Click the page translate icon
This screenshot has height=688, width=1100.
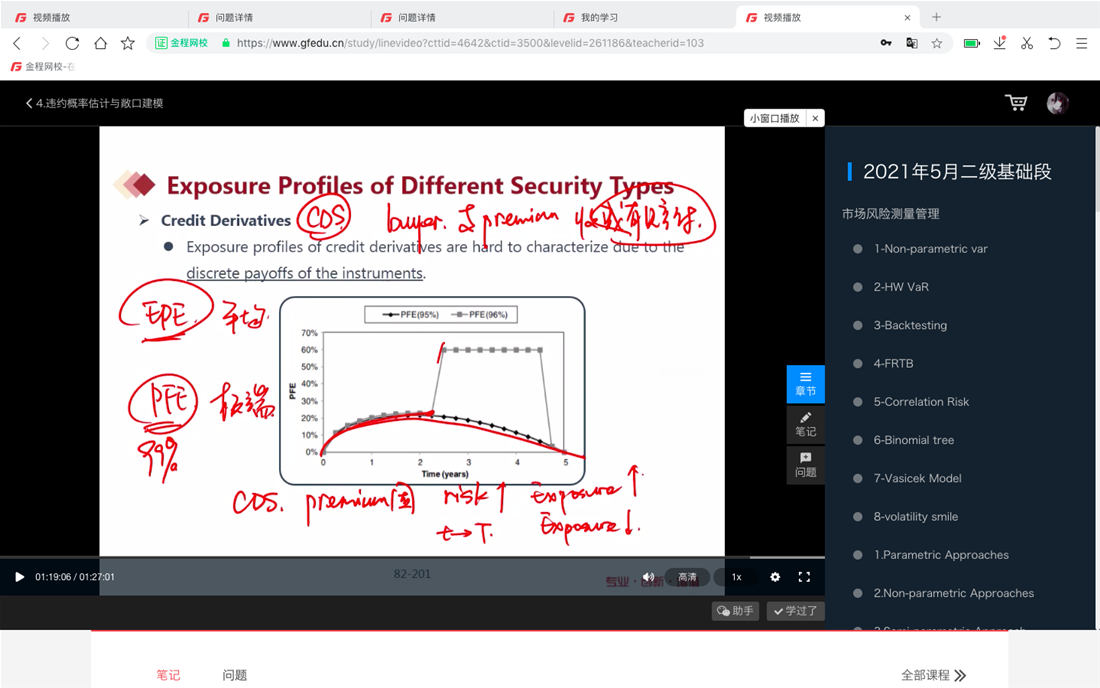point(911,43)
